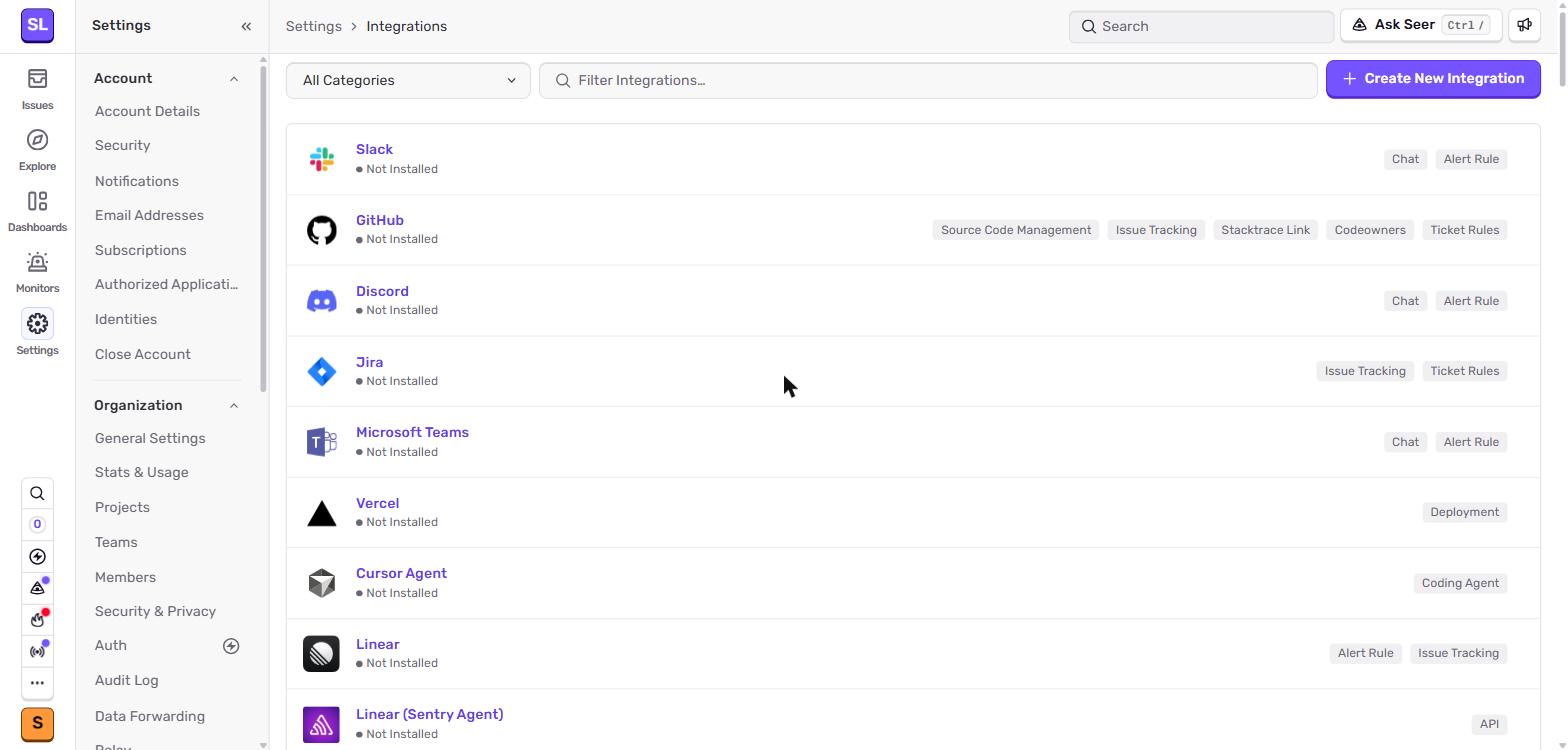Image resolution: width=1568 pixels, height=750 pixels.
Task: Focus the Filter Integrations field
Action: (928, 80)
